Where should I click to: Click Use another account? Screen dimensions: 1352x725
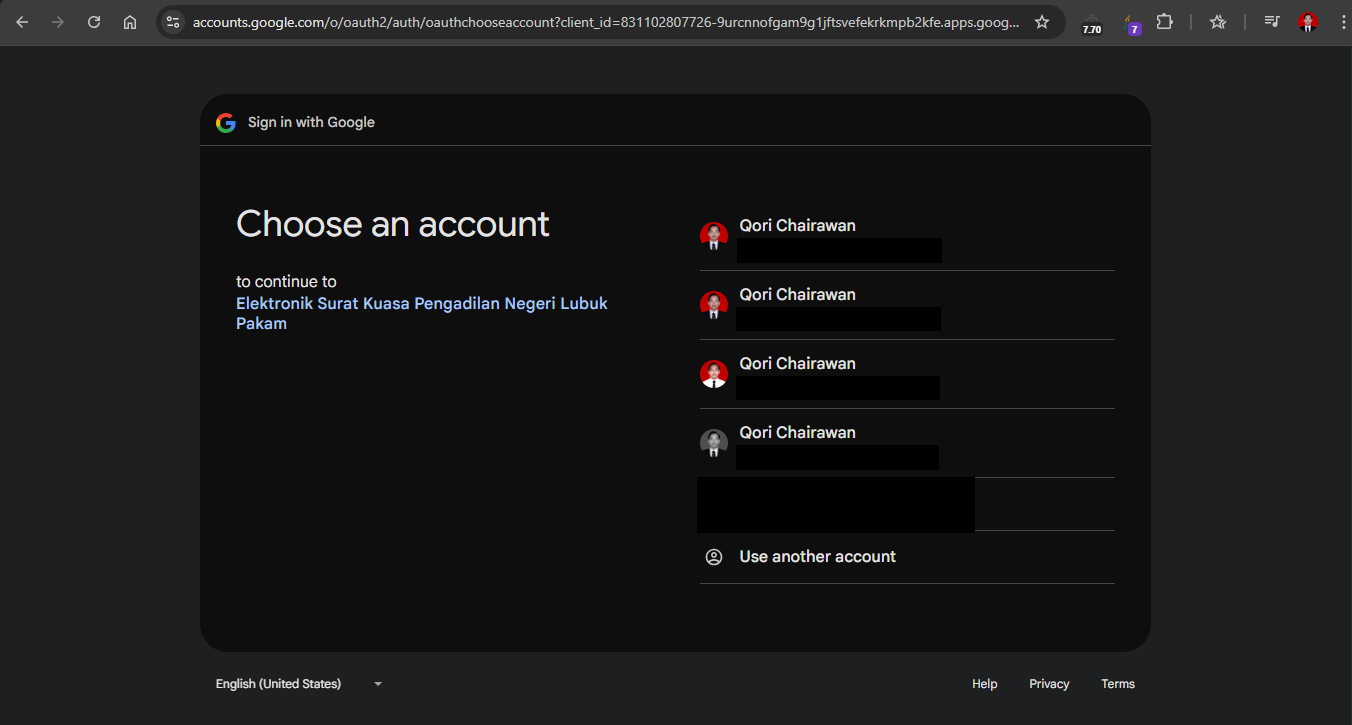click(x=817, y=557)
